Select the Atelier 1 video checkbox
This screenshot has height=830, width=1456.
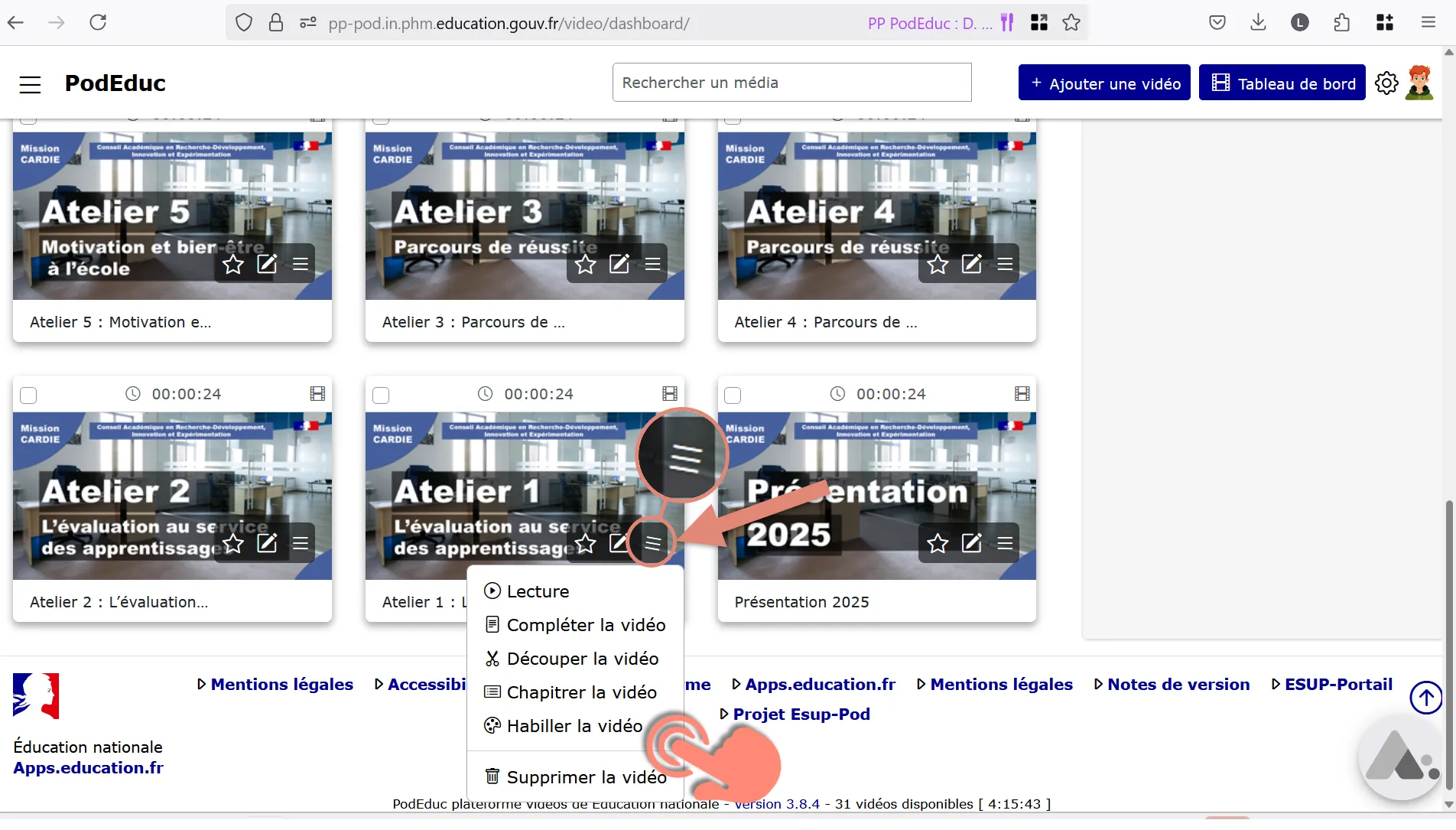(x=381, y=395)
